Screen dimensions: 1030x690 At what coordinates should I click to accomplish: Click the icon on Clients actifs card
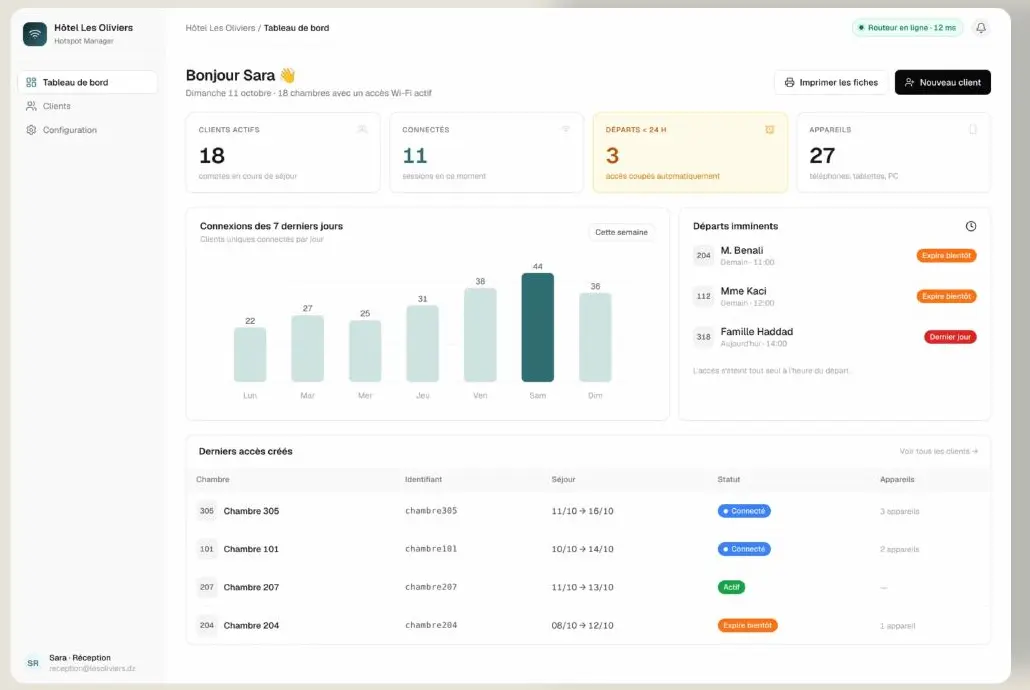362,129
